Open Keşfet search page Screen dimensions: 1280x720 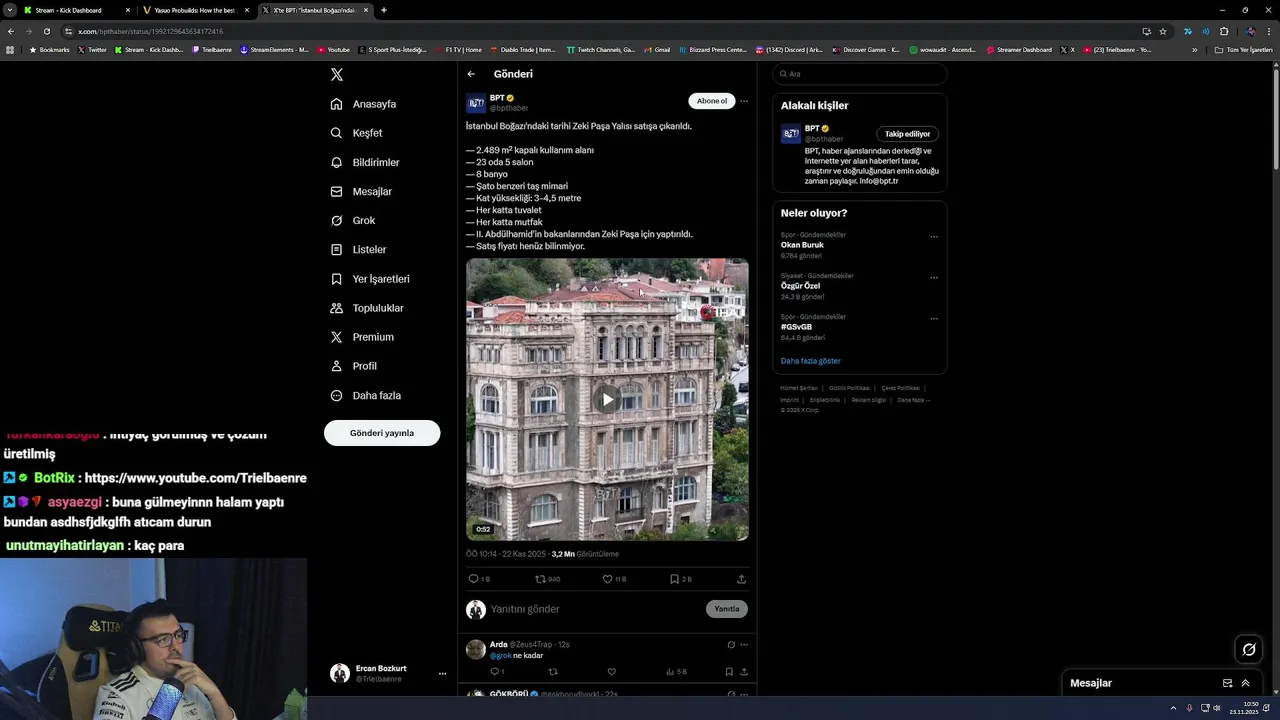(x=357, y=133)
